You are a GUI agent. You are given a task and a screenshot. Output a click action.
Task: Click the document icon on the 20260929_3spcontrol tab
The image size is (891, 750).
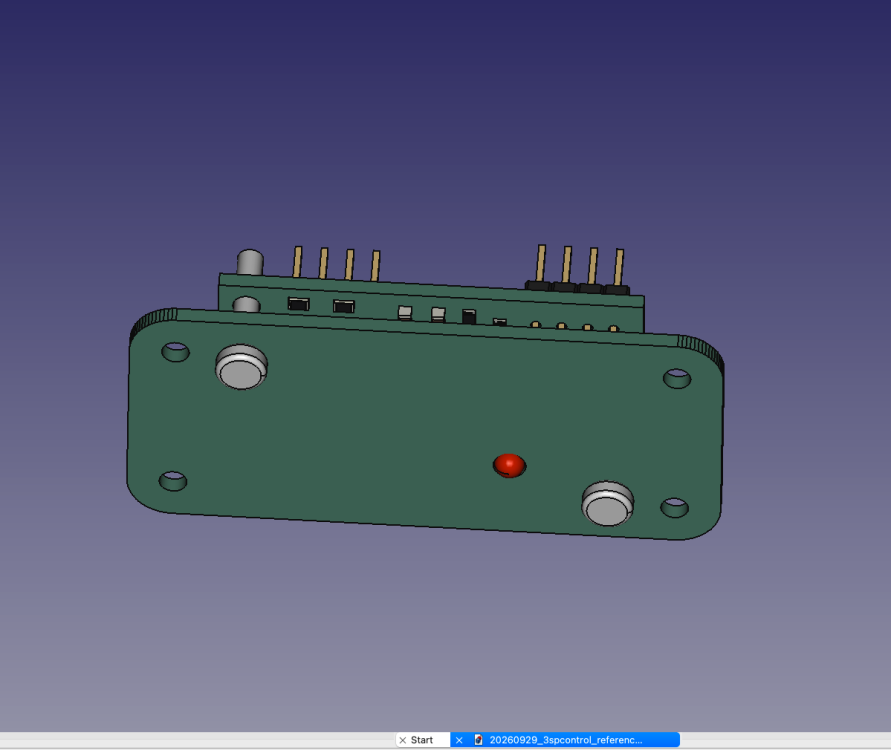478,740
